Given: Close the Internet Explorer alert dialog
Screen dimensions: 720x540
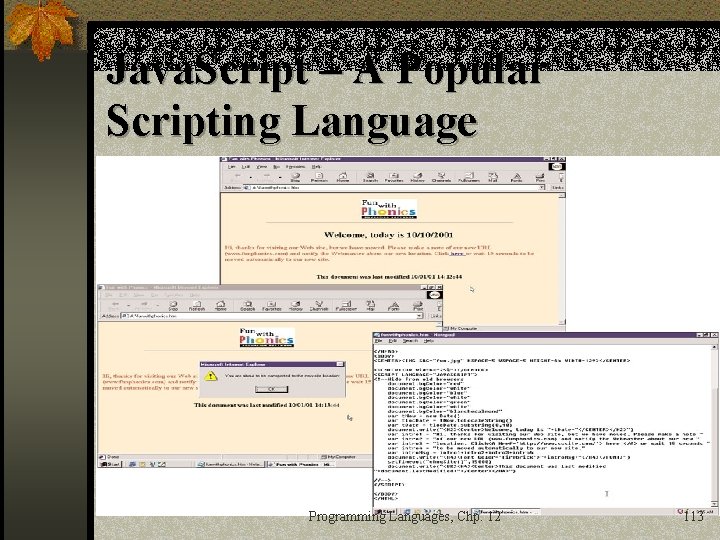Looking at the screenshot, I should click(340, 364).
